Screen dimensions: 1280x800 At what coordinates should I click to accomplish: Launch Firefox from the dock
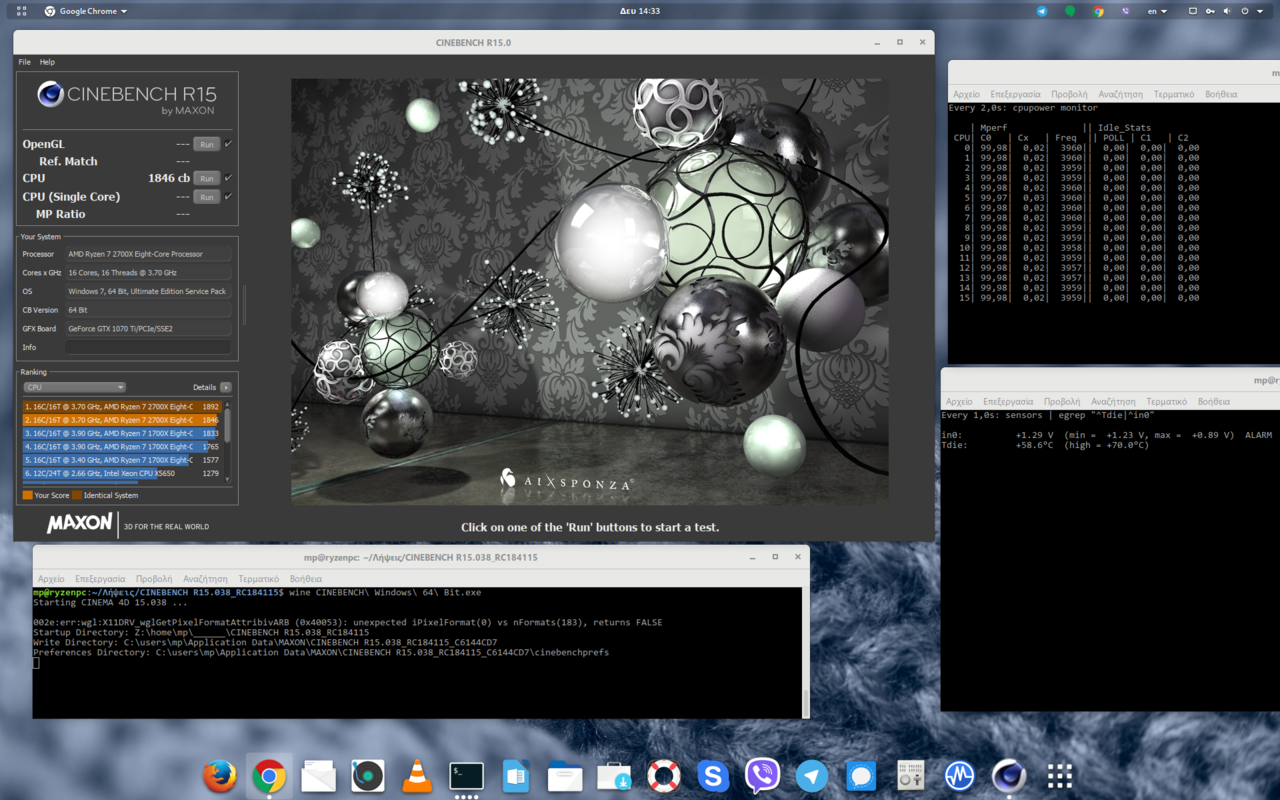[x=220, y=776]
